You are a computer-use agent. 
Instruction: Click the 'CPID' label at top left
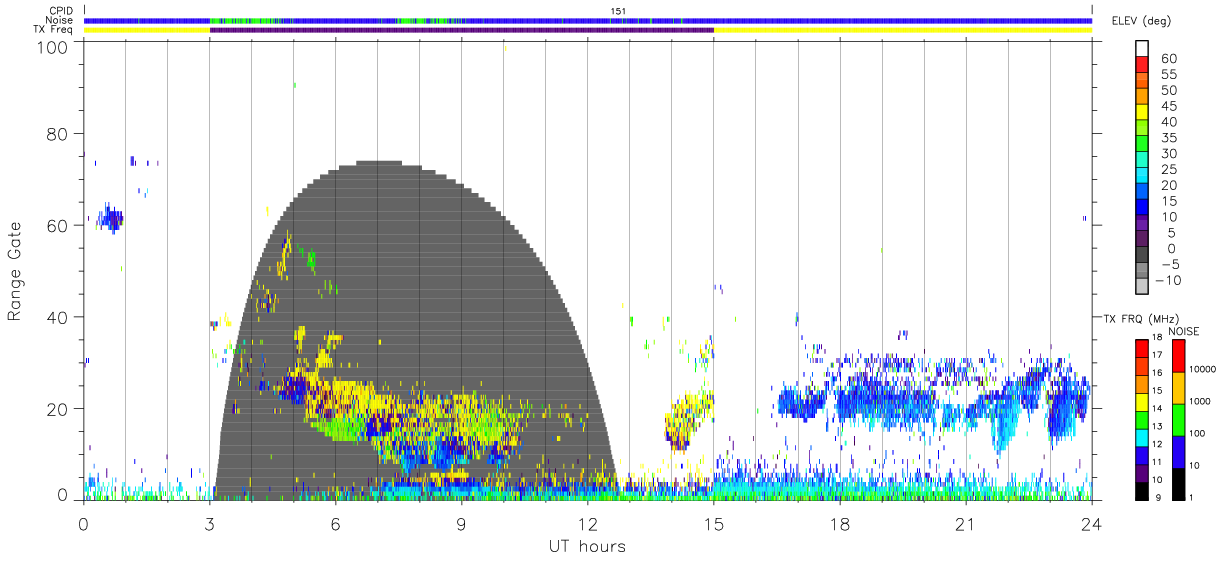pos(60,11)
